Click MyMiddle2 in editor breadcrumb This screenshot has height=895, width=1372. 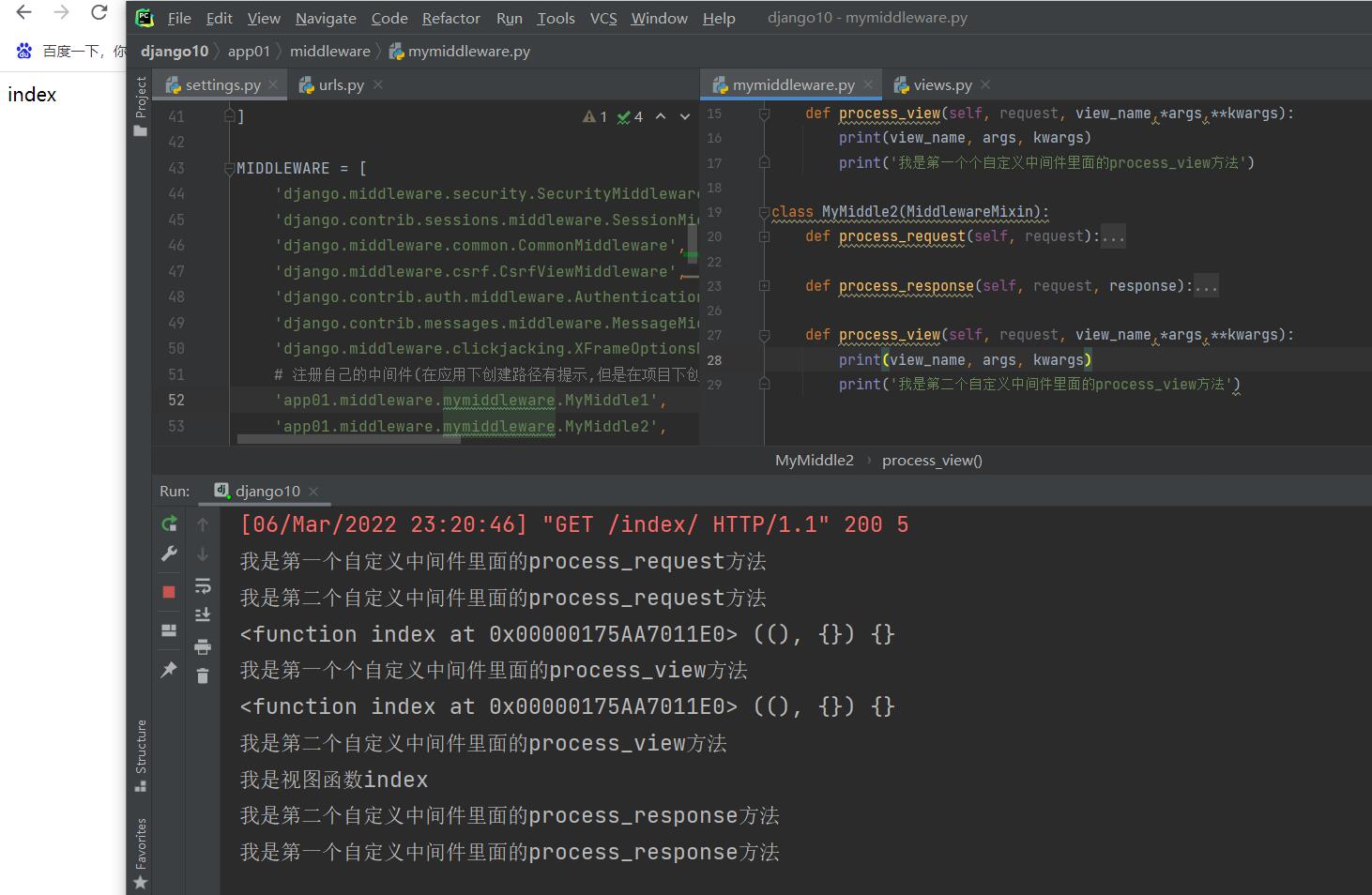814,460
